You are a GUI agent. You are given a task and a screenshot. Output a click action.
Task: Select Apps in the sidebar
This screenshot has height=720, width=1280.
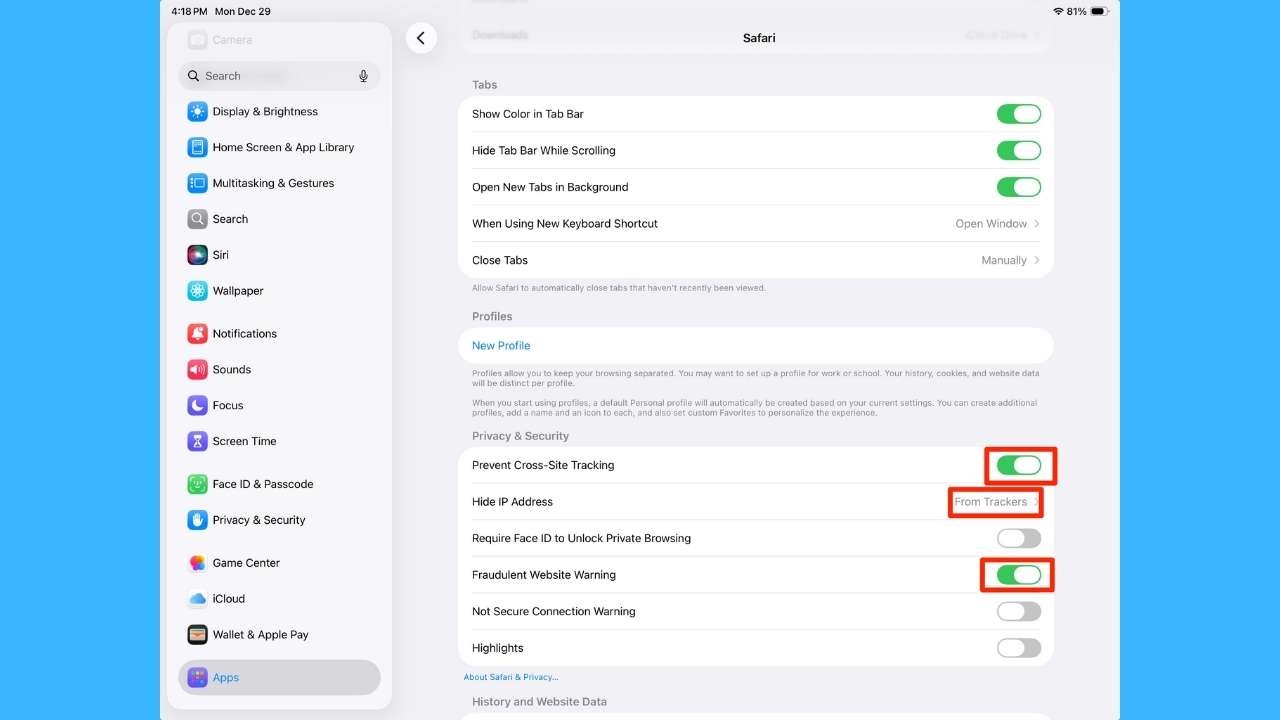[279, 678]
